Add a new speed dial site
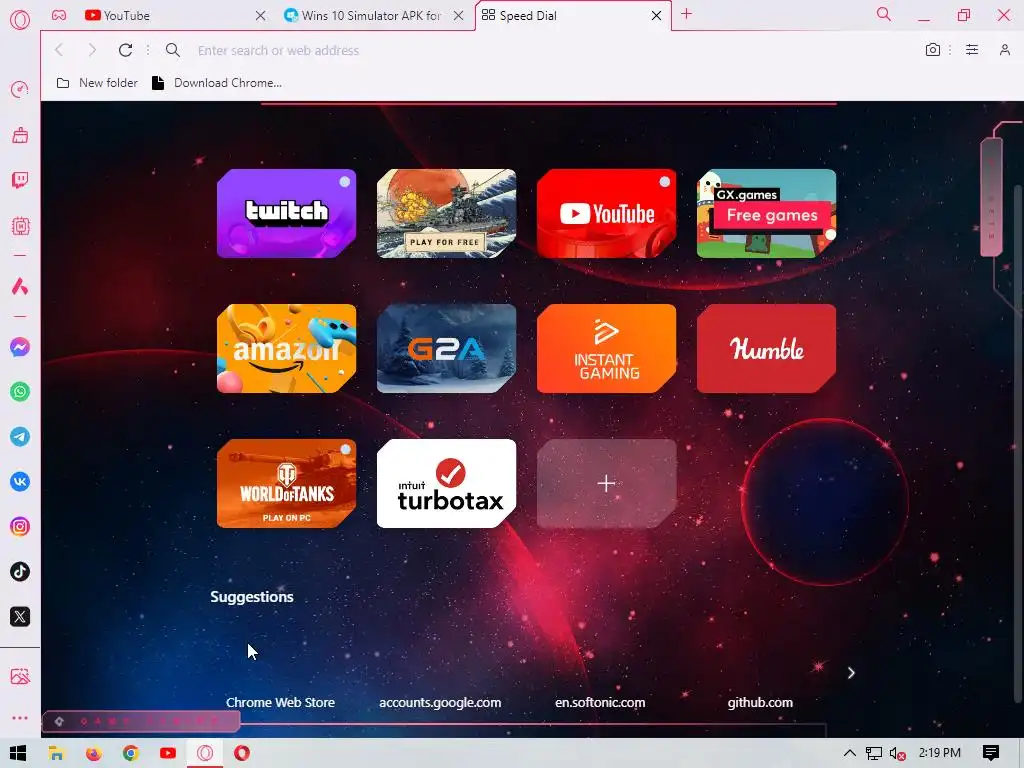The height and width of the screenshot is (768, 1024). tap(607, 483)
